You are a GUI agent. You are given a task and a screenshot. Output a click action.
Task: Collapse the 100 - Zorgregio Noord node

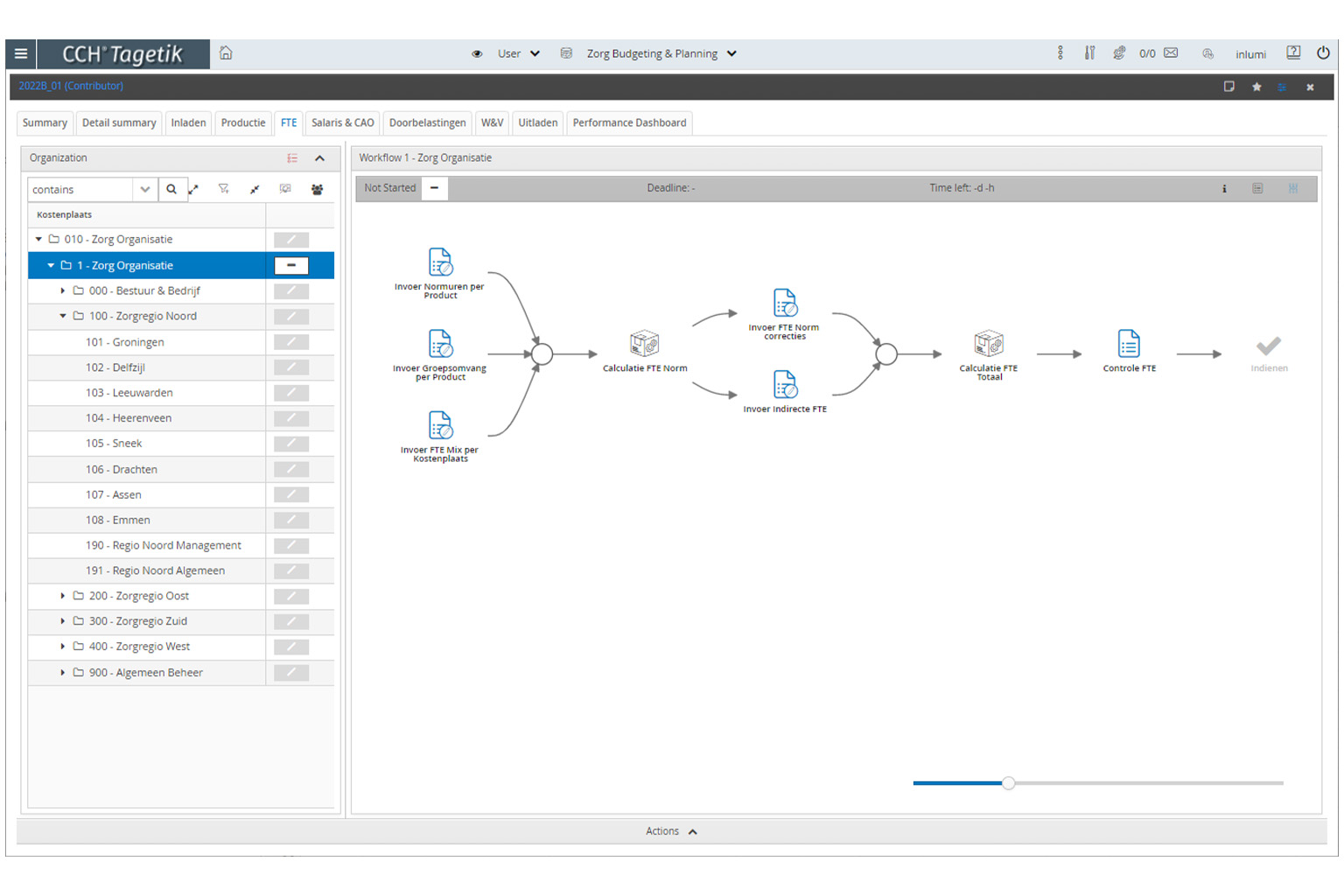(62, 317)
